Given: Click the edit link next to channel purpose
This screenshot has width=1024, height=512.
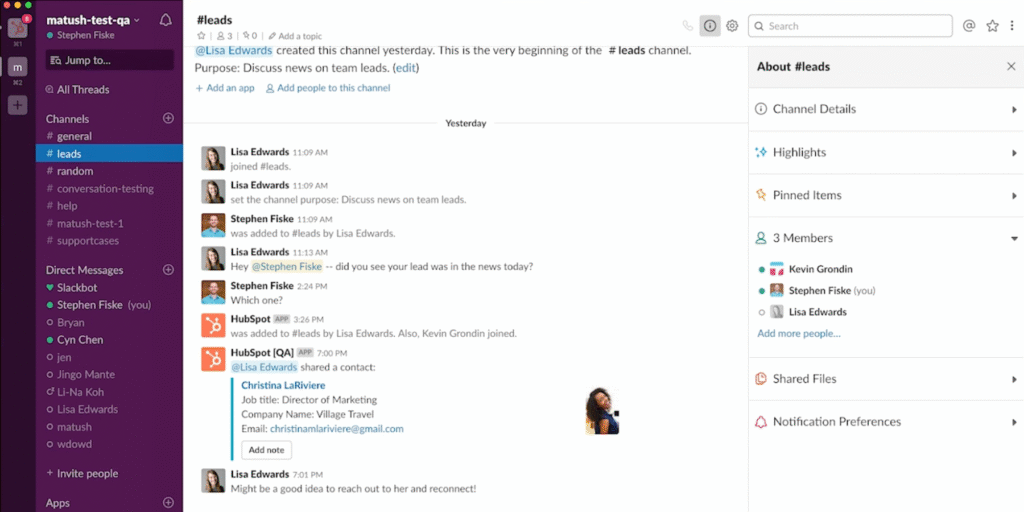Looking at the screenshot, I should point(406,67).
